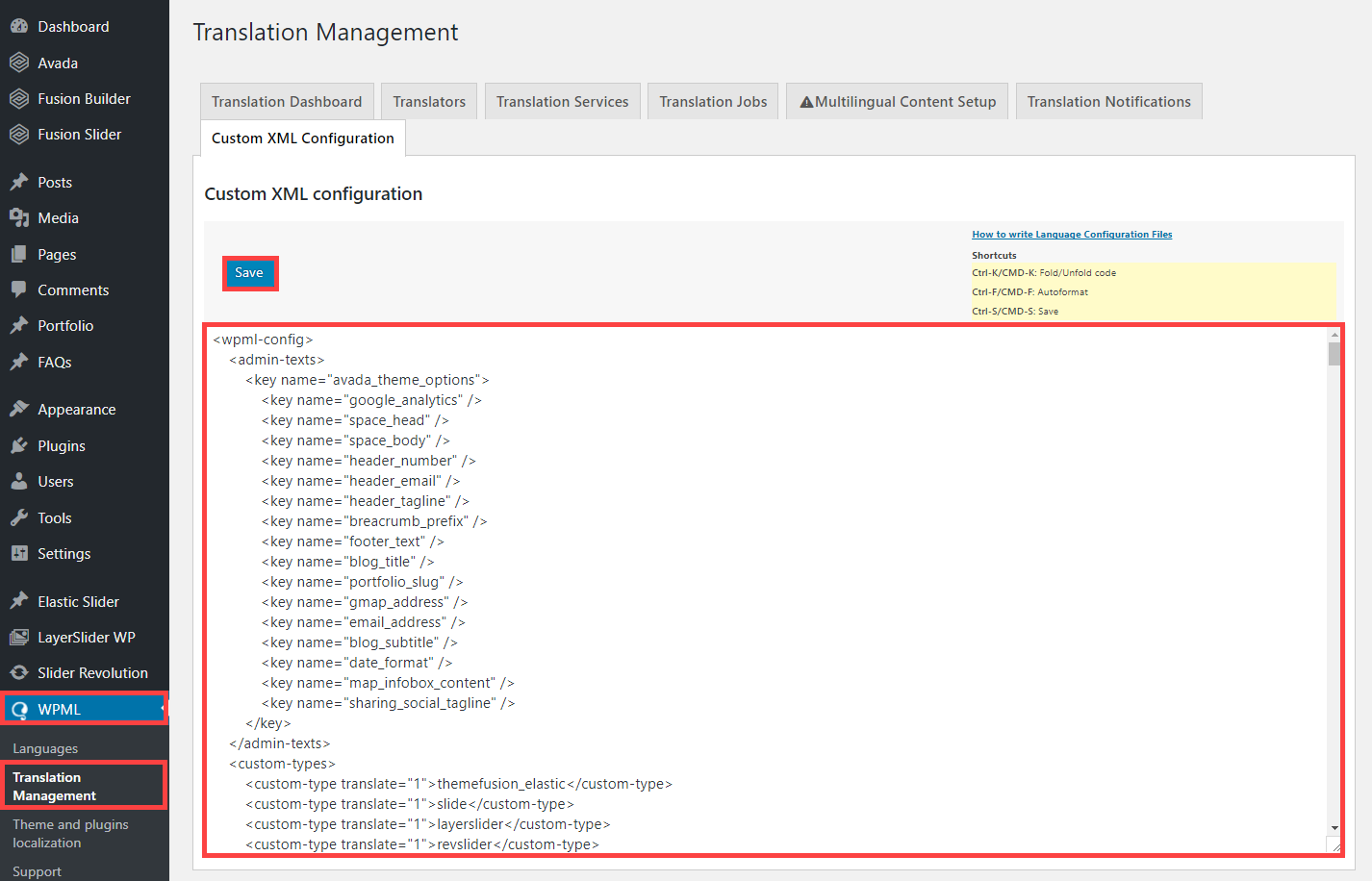
Task: Click the 'Ctrl-F/CMD-F: Autoformat' shortcut text
Action: pyautogui.click(x=1029, y=291)
